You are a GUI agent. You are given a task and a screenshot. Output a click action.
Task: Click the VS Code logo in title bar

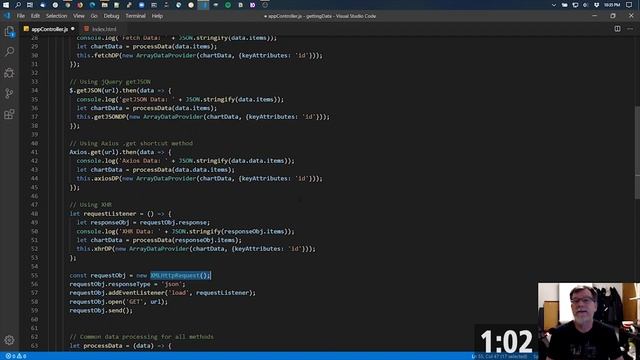click(7, 16)
